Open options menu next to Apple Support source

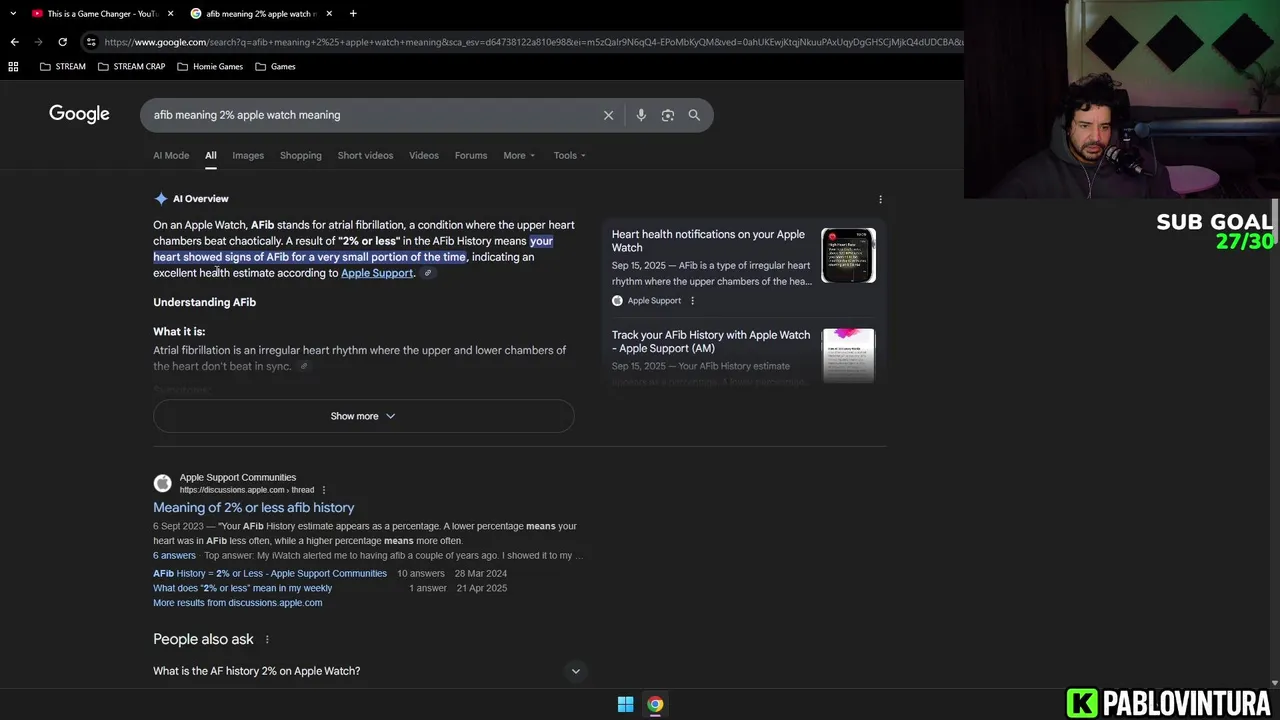(x=692, y=301)
